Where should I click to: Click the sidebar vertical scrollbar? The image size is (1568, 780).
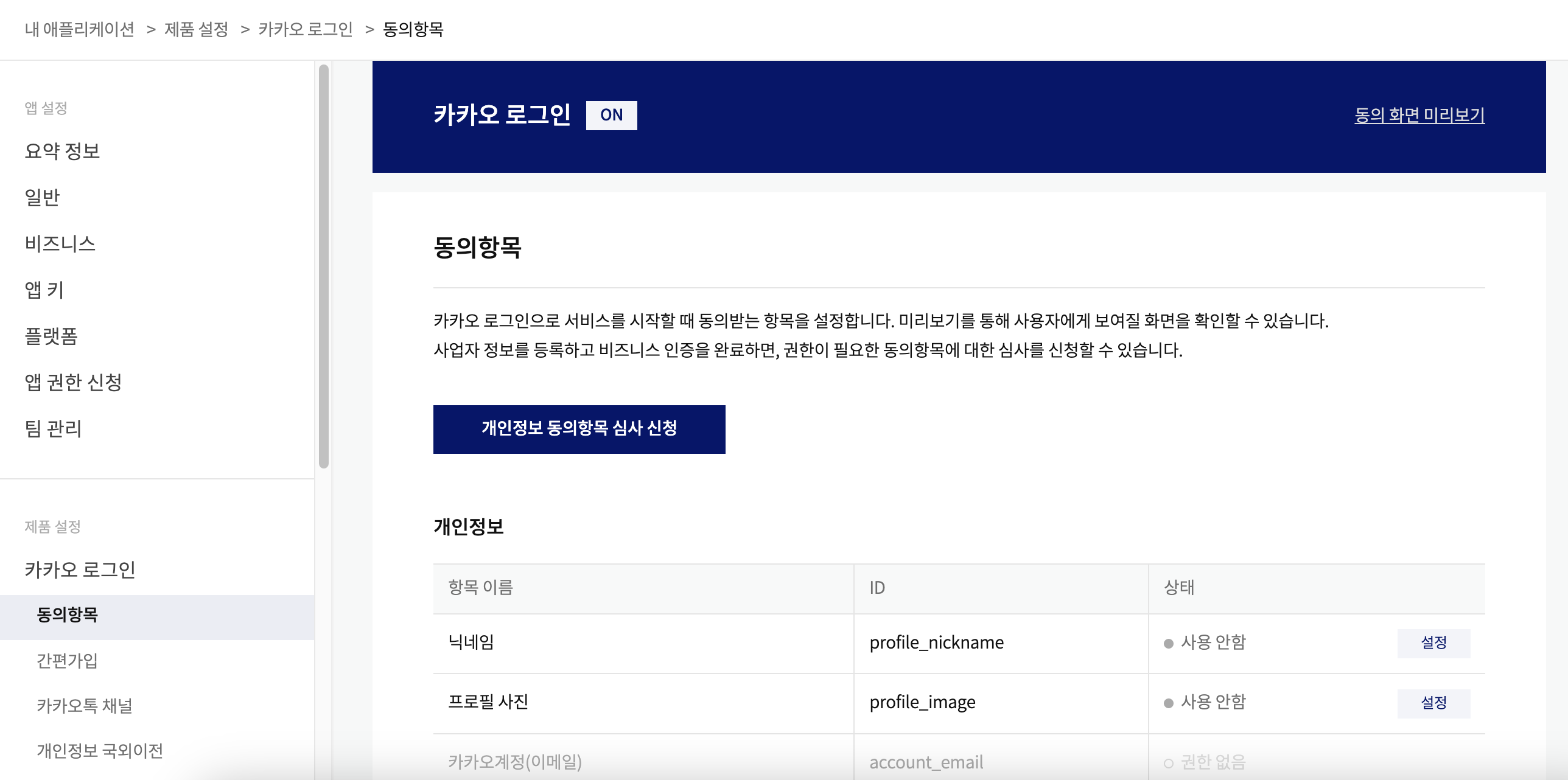[323, 266]
